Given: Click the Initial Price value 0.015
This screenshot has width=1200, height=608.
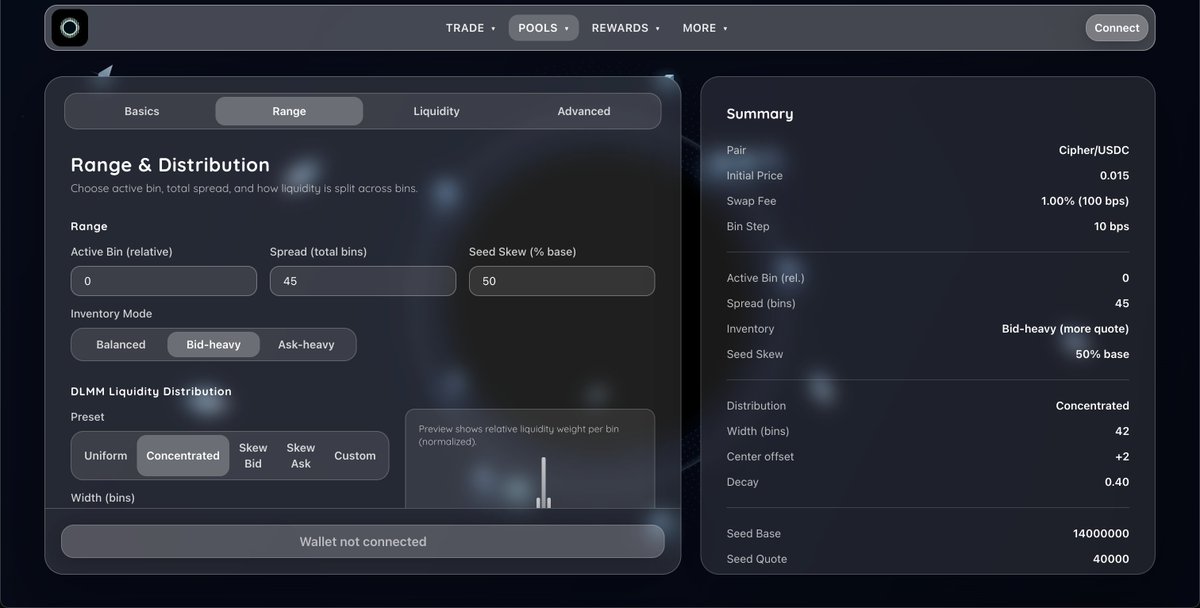Looking at the screenshot, I should 1112,175.
